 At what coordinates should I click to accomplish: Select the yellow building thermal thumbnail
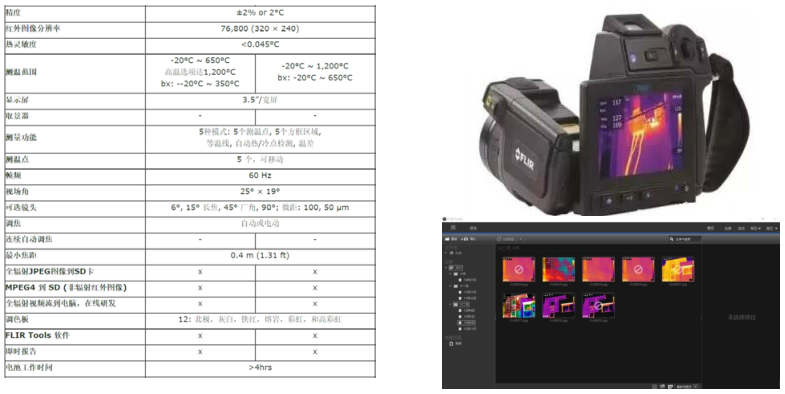[x=678, y=269]
